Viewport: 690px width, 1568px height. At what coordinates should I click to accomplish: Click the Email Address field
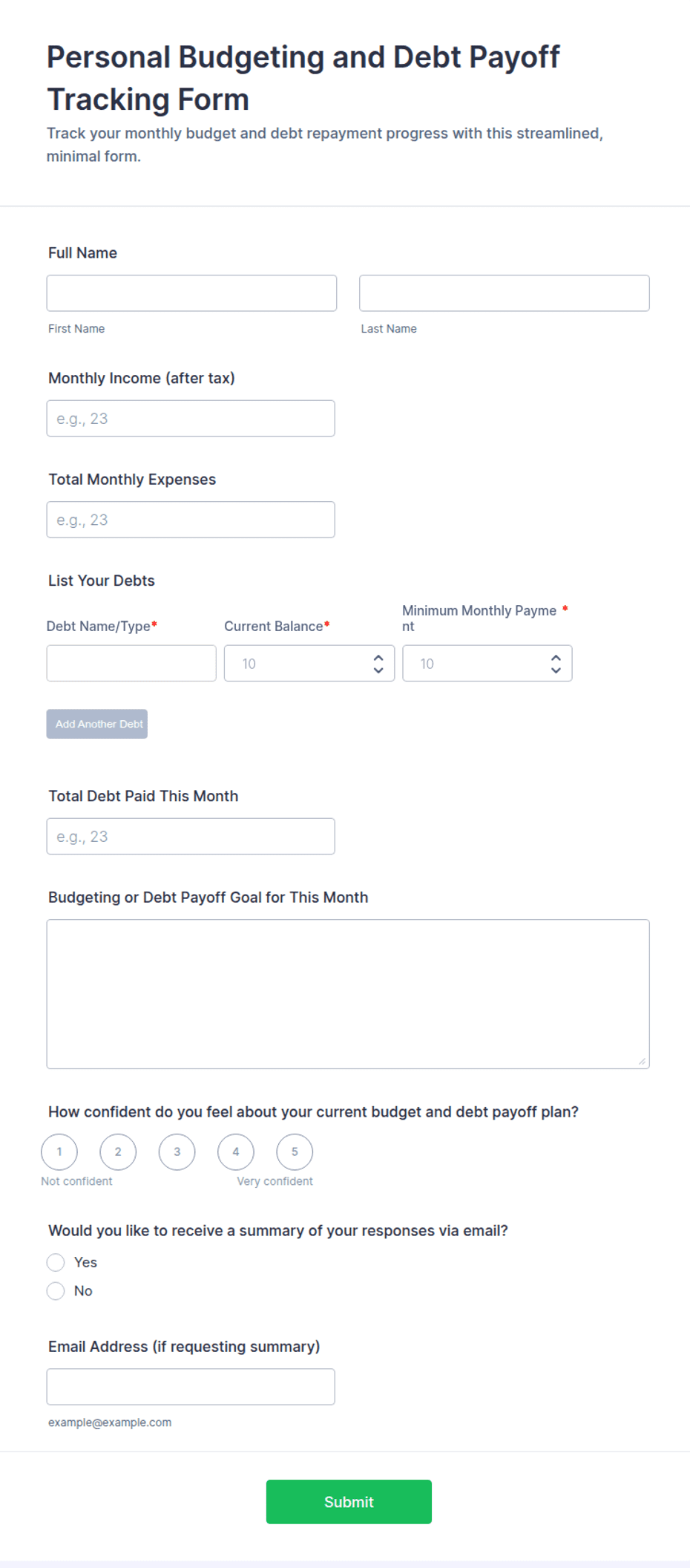point(191,1387)
